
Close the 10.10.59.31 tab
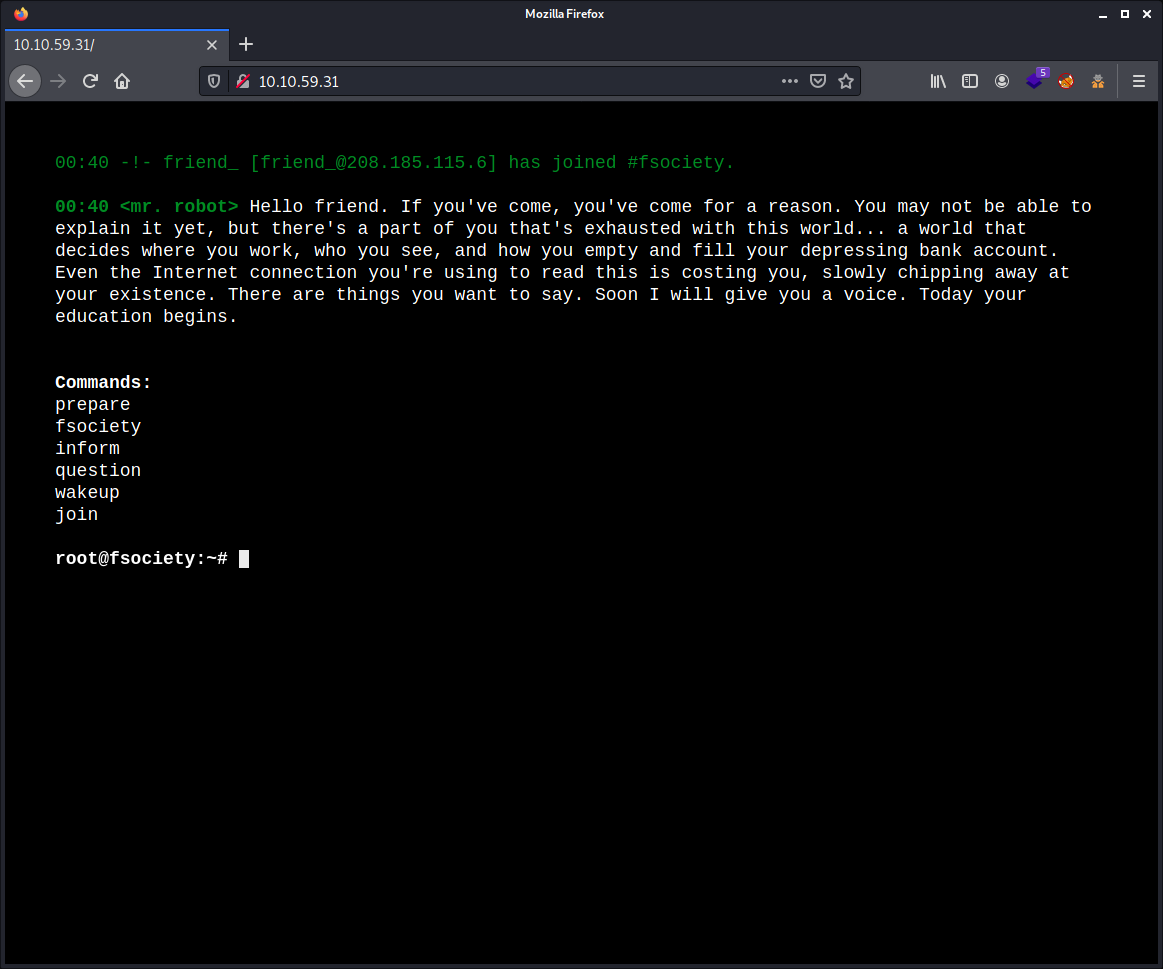click(x=212, y=45)
